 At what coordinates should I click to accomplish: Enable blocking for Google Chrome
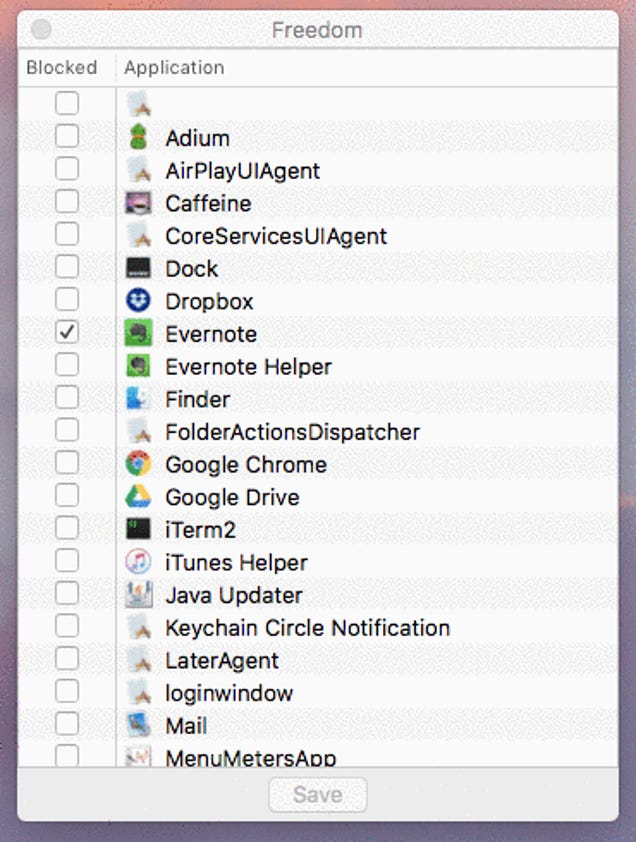pos(67,462)
